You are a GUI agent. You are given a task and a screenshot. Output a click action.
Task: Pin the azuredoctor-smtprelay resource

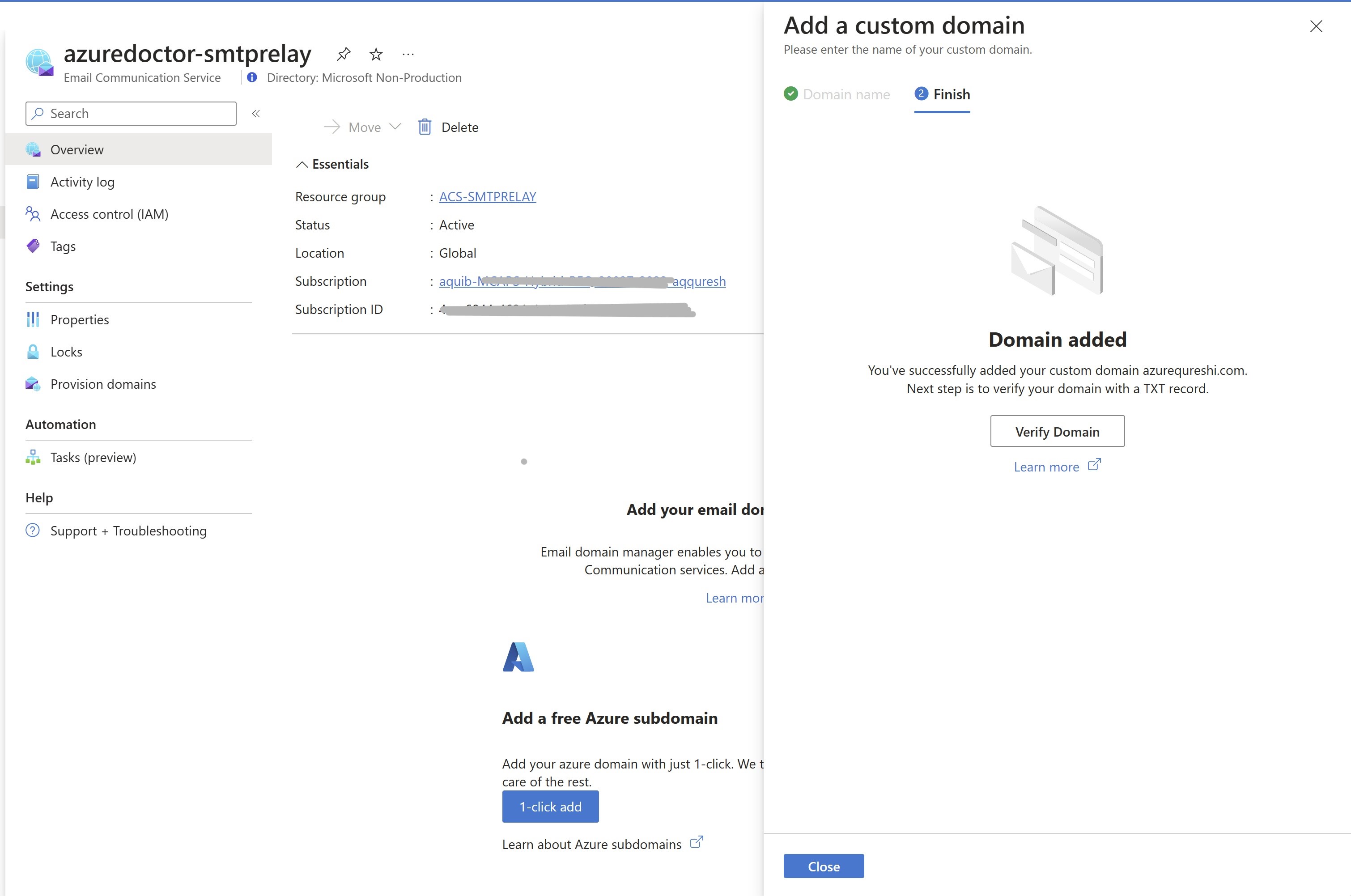click(344, 54)
